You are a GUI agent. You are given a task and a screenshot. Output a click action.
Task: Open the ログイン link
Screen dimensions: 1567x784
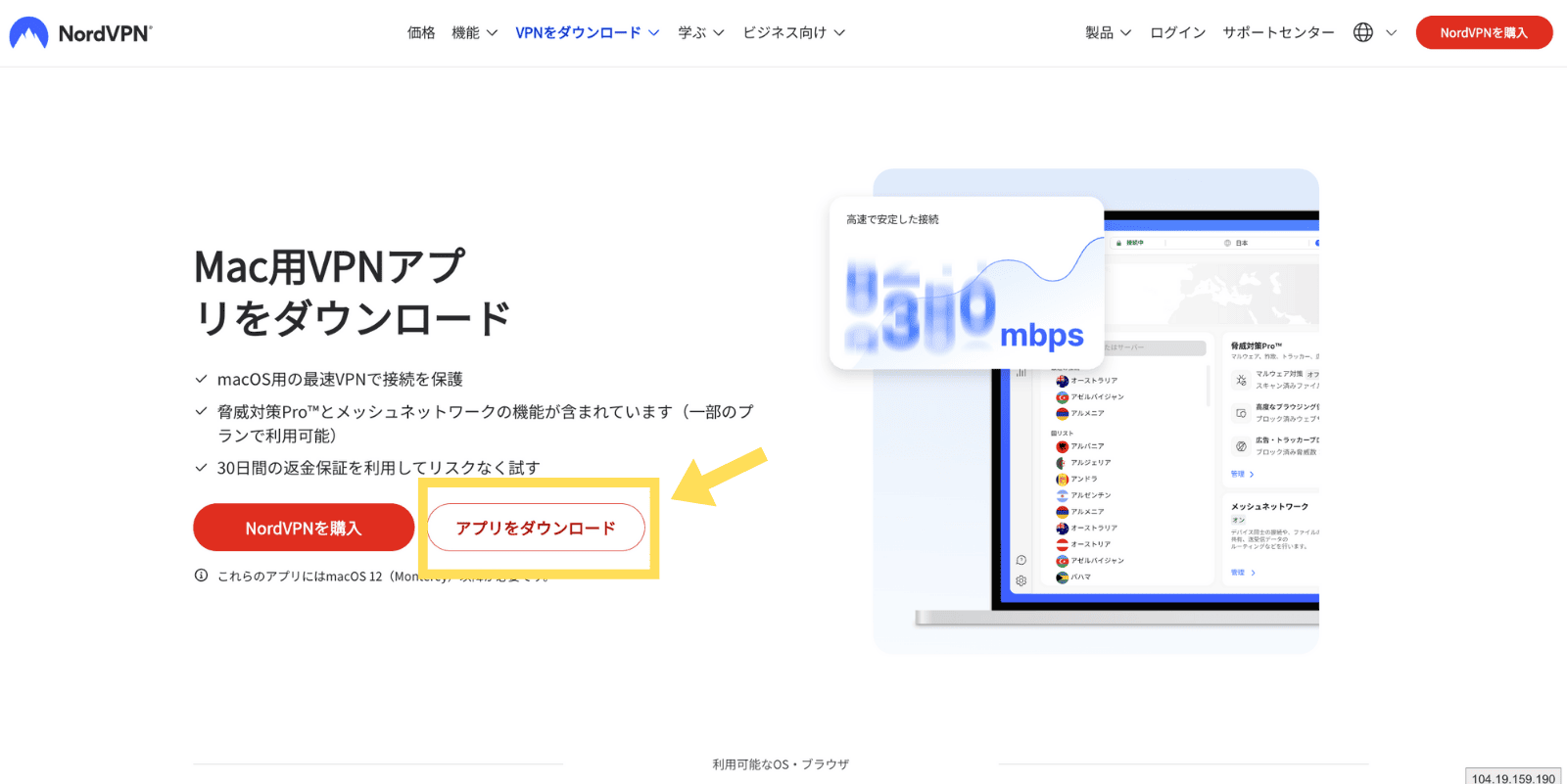tap(1177, 32)
